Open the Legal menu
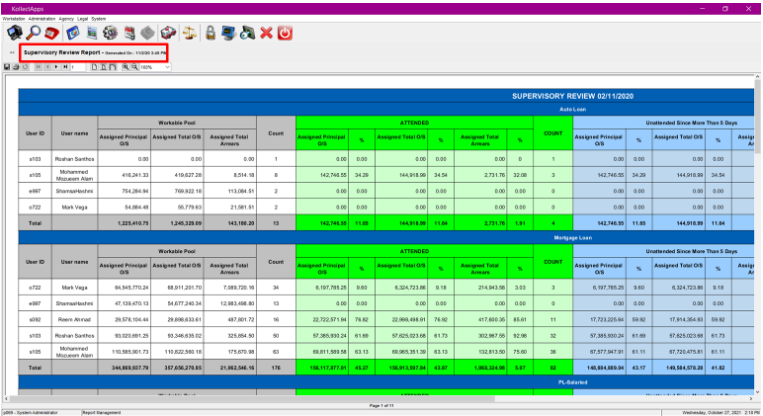Image resolution: width=763 pixels, height=416 pixels. click(x=83, y=18)
